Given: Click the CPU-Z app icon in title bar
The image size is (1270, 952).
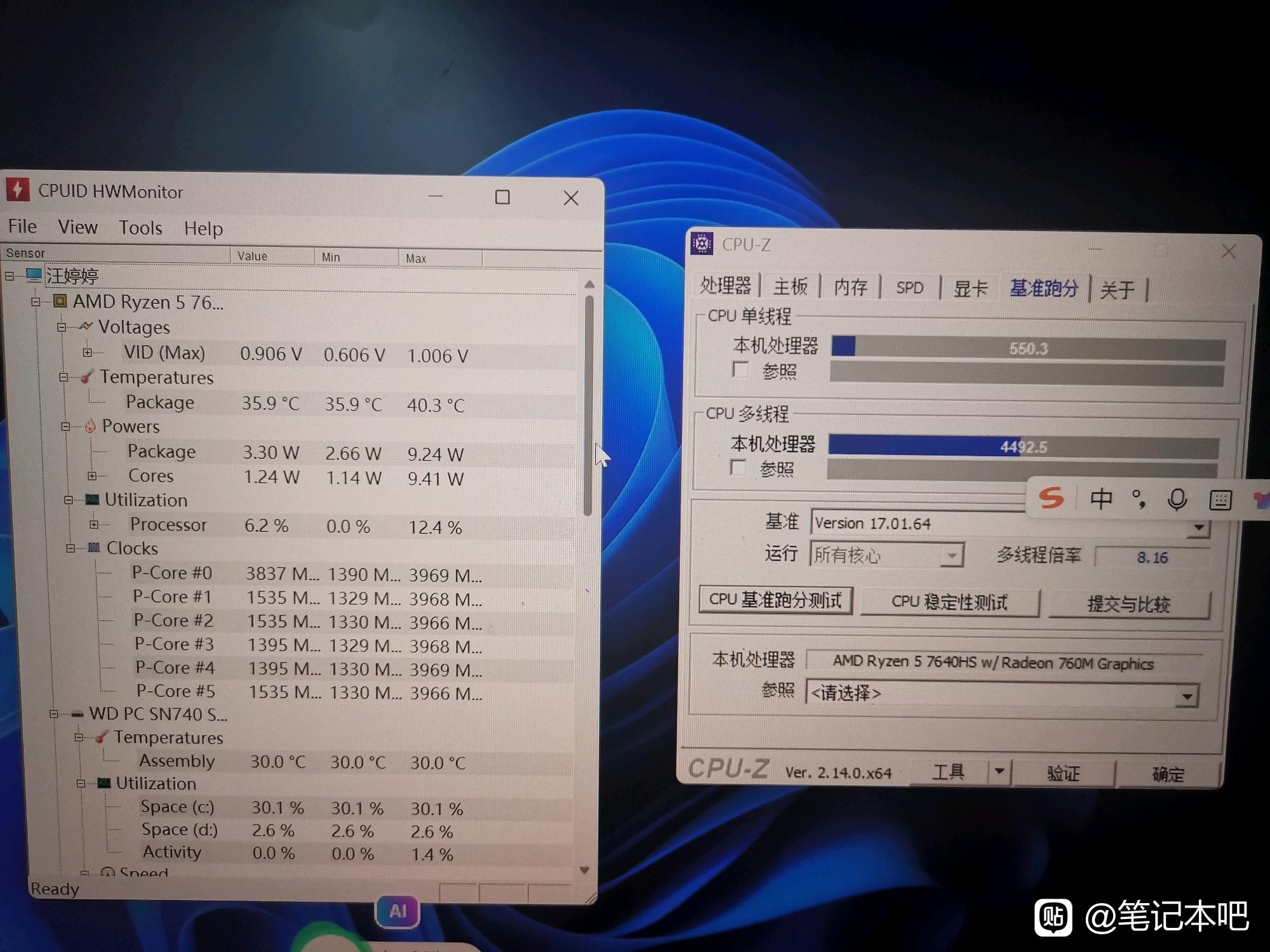Looking at the screenshot, I should point(702,244).
